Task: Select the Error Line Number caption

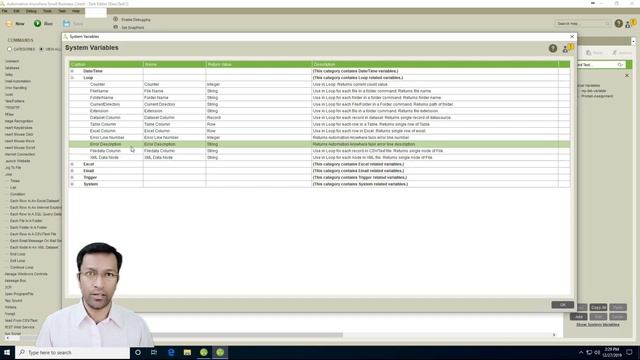Action: (x=107, y=138)
